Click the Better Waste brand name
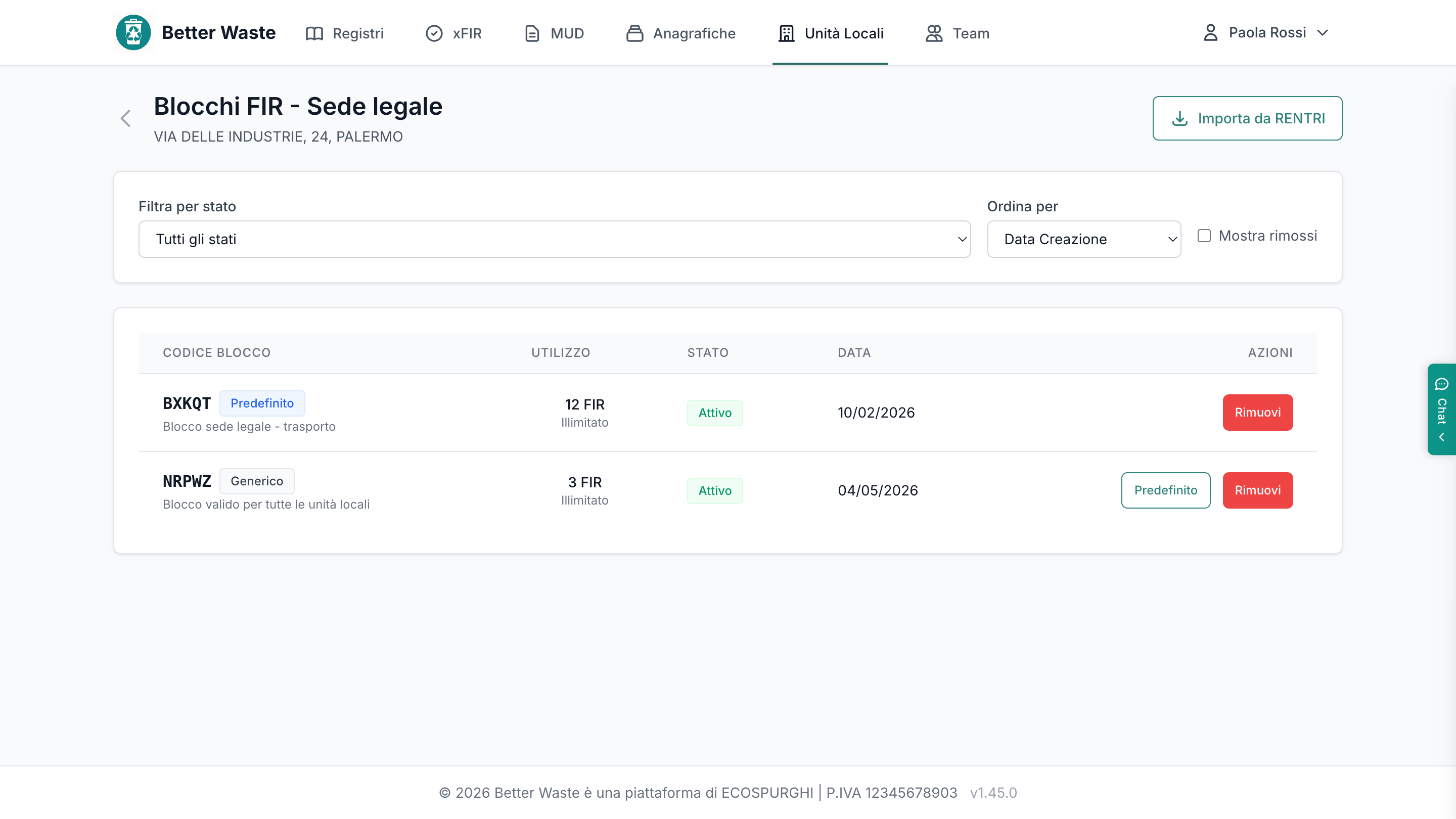1456x819 pixels. [x=219, y=32]
